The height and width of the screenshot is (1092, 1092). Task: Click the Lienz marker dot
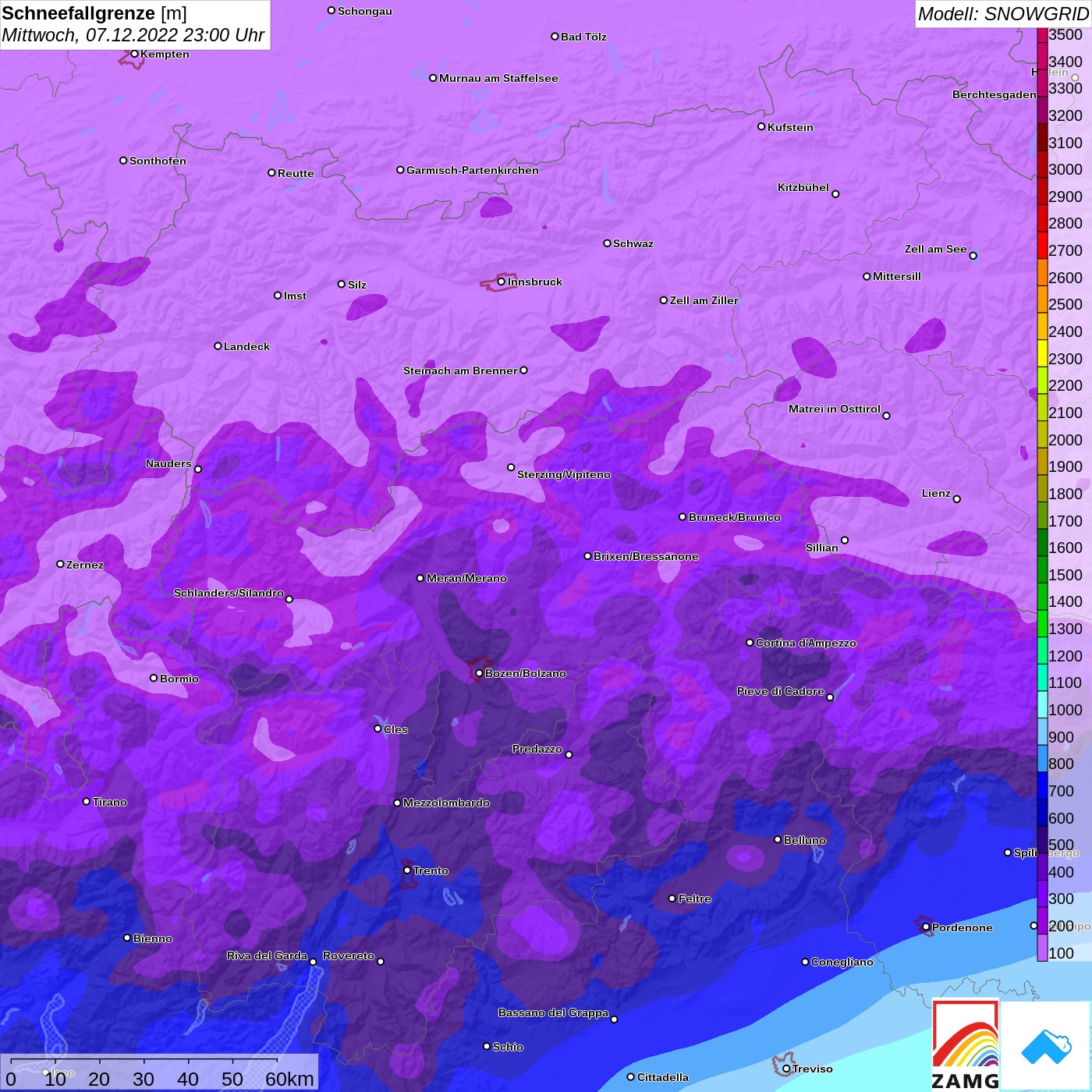point(957,499)
